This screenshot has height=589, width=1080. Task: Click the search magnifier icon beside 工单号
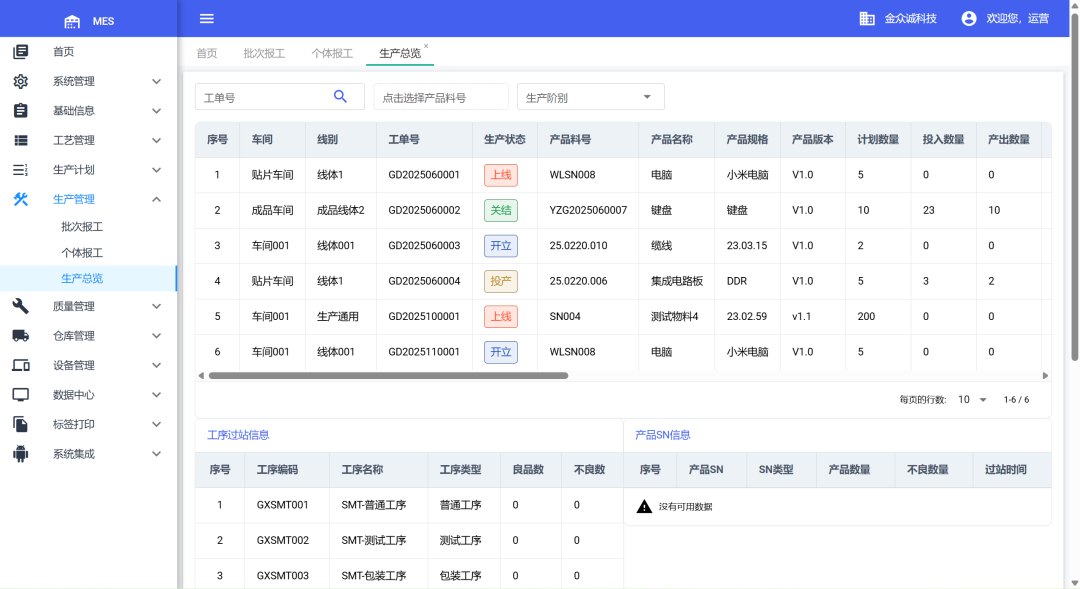click(x=340, y=96)
